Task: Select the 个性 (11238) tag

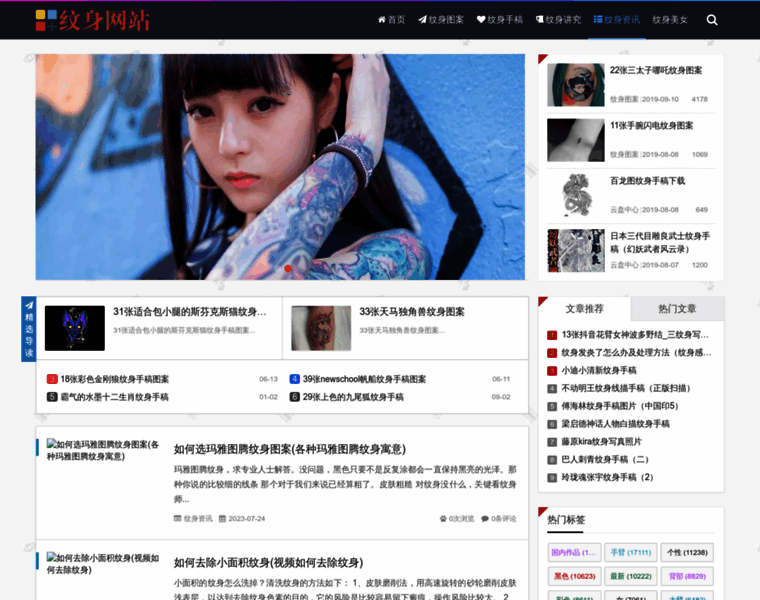Action: (x=687, y=553)
